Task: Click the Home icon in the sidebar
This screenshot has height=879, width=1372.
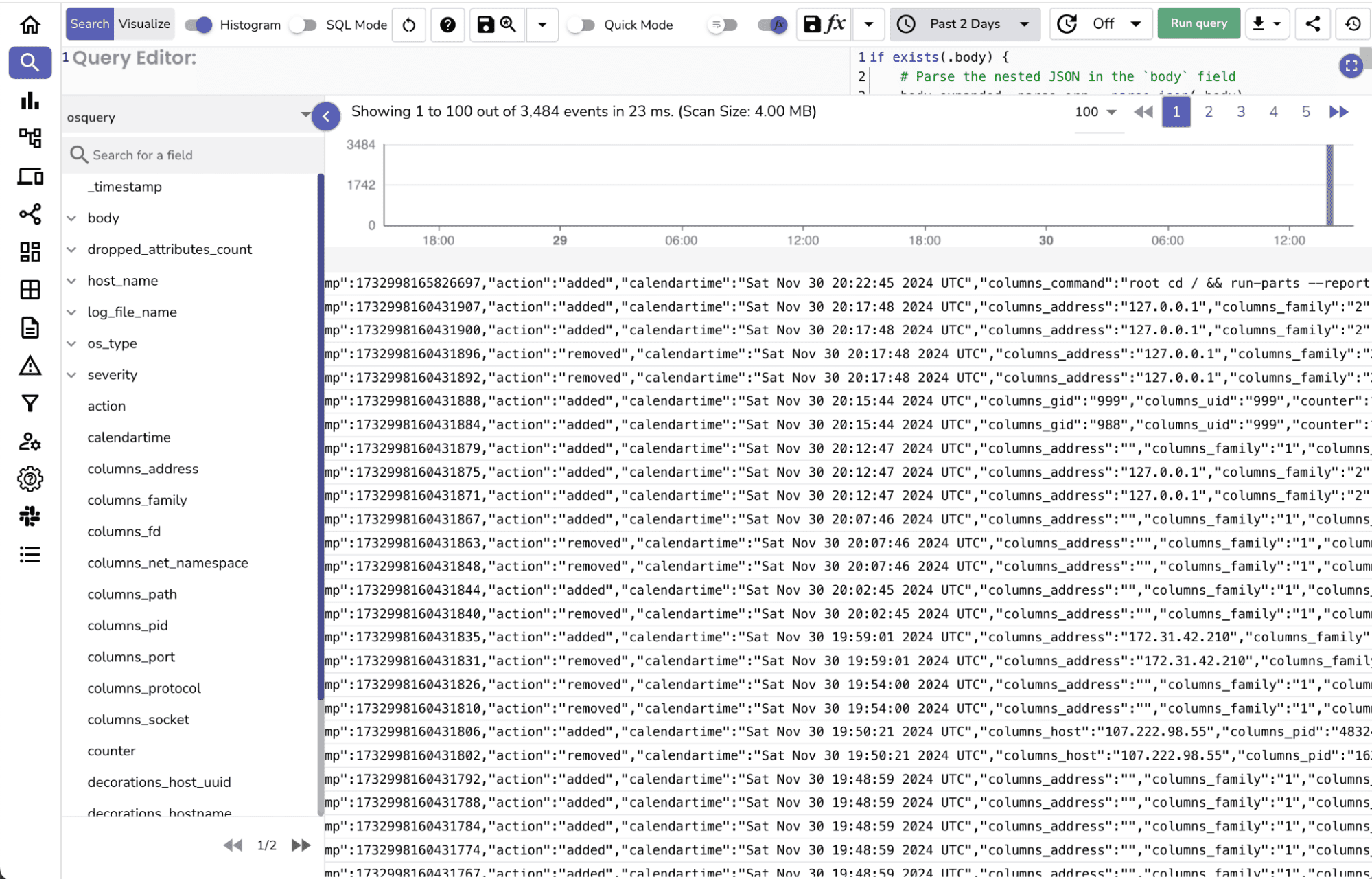Action: 30,25
